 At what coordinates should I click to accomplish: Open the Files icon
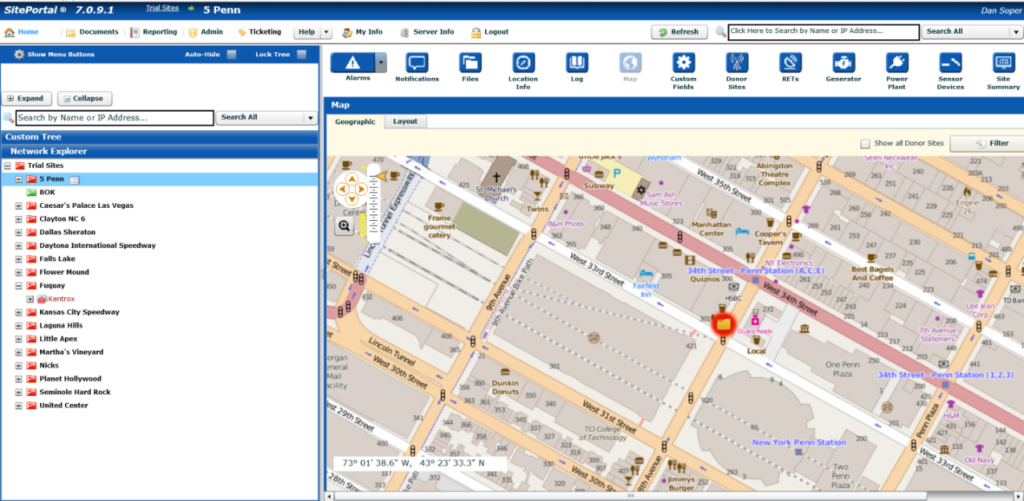coord(470,63)
